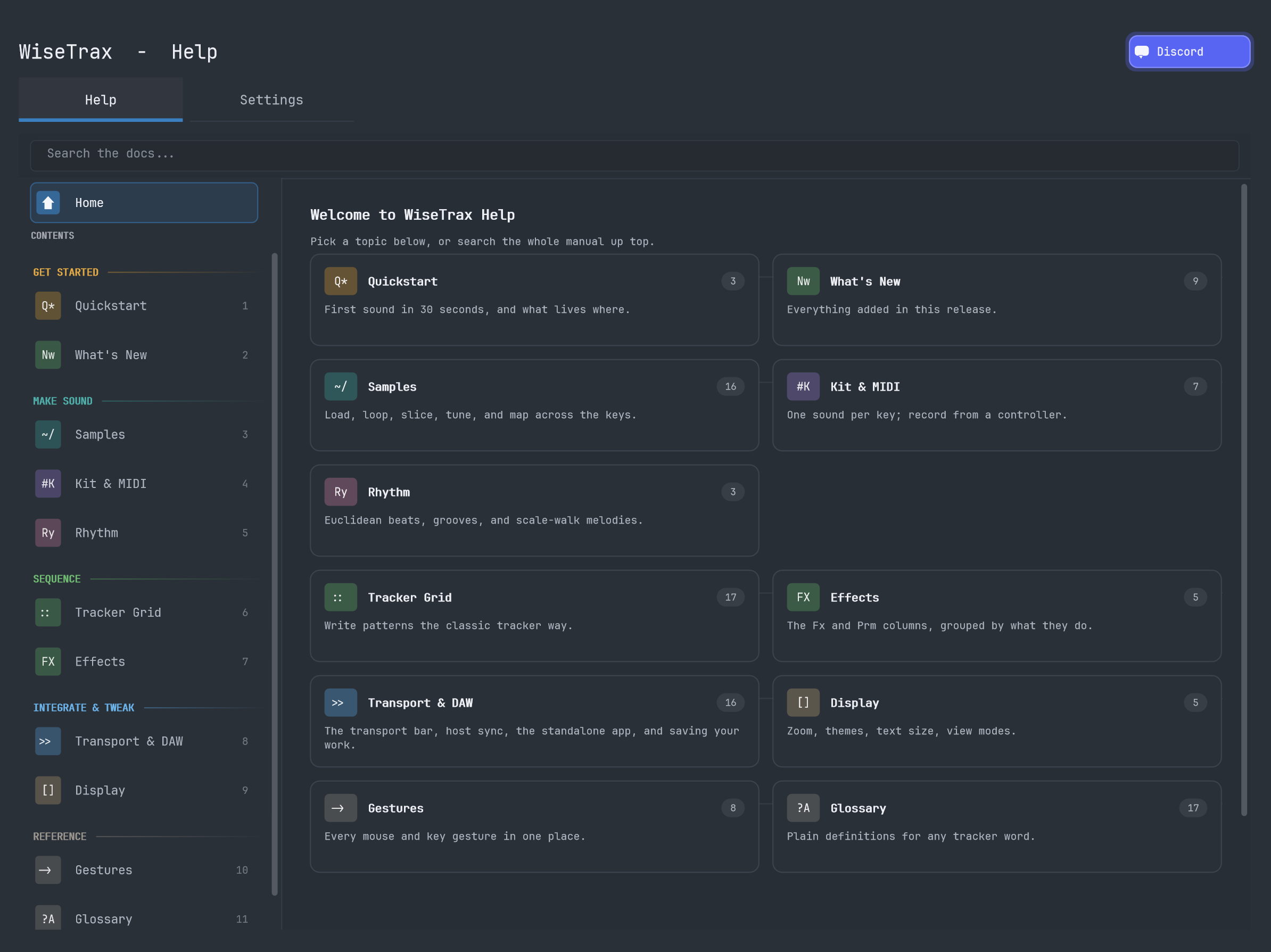Open the Glossary card title
The width and height of the screenshot is (1271, 952).
859,808
